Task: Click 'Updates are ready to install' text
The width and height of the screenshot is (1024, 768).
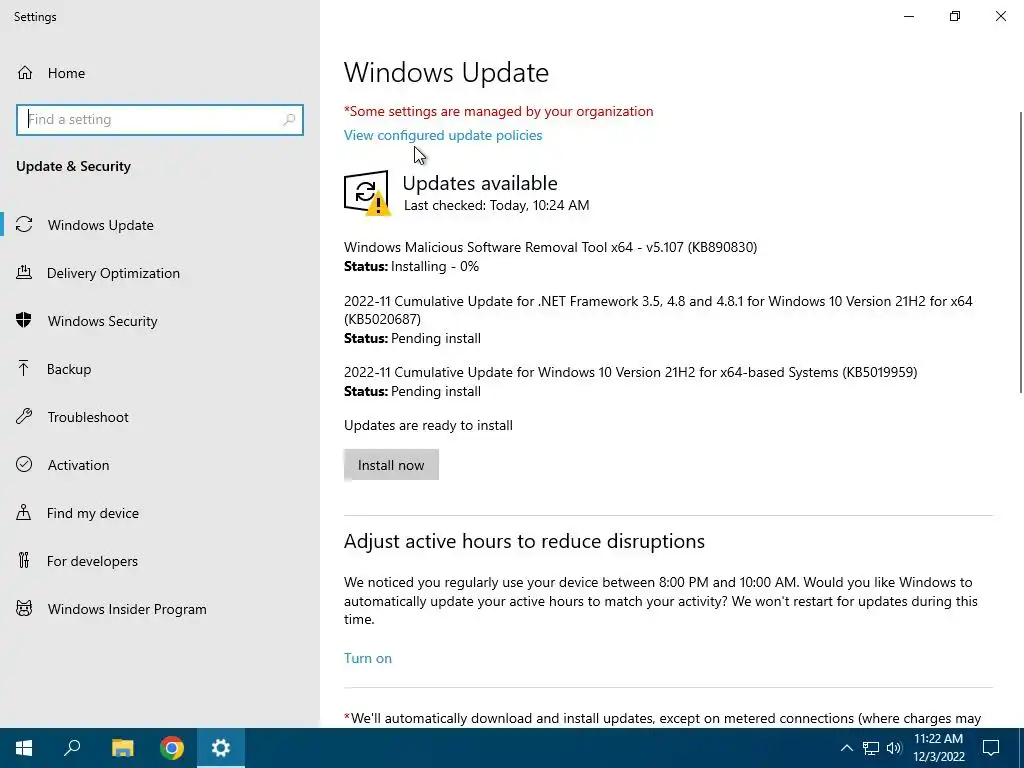Action: 428,425
